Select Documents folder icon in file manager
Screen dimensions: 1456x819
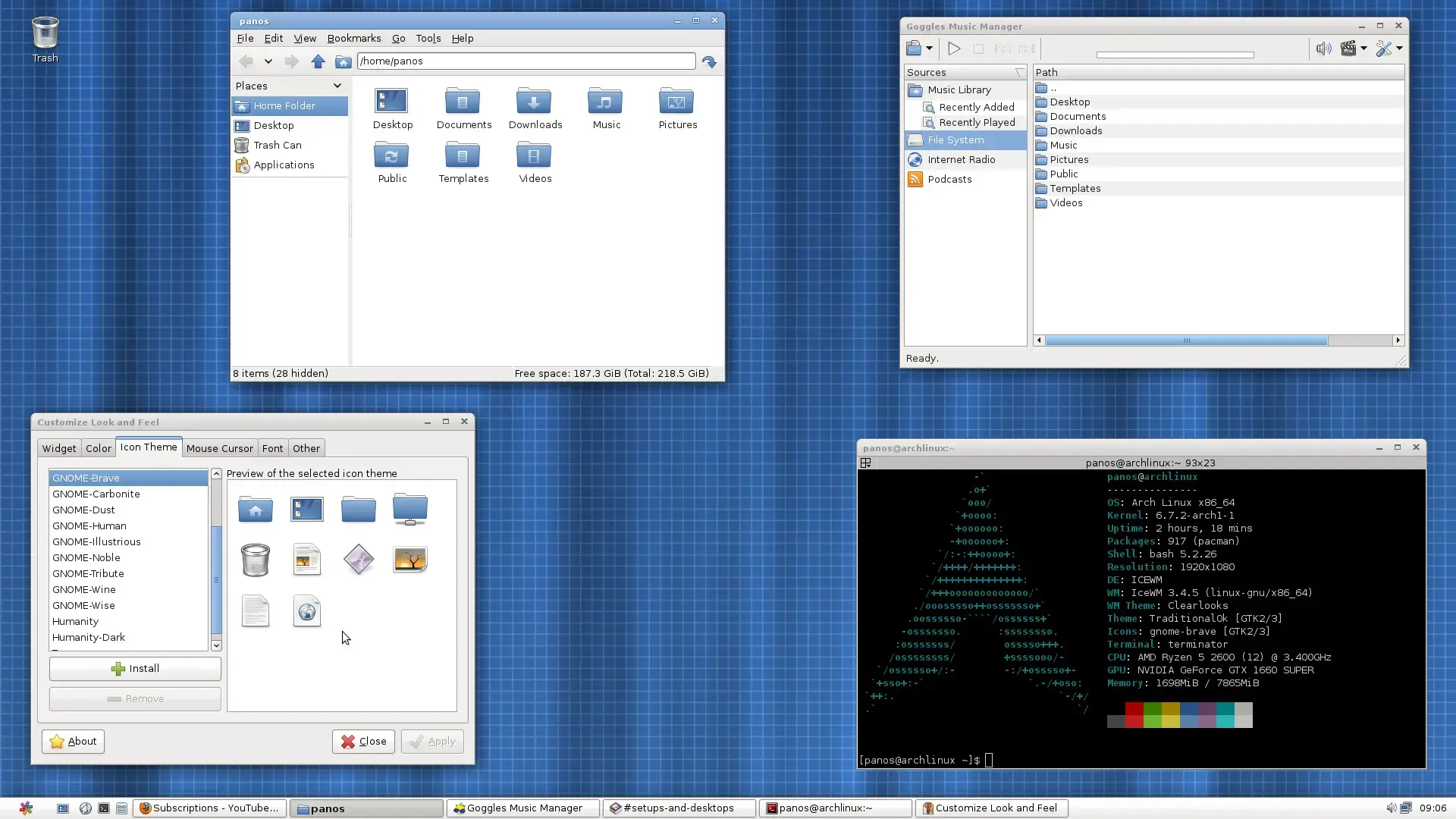pos(463,108)
